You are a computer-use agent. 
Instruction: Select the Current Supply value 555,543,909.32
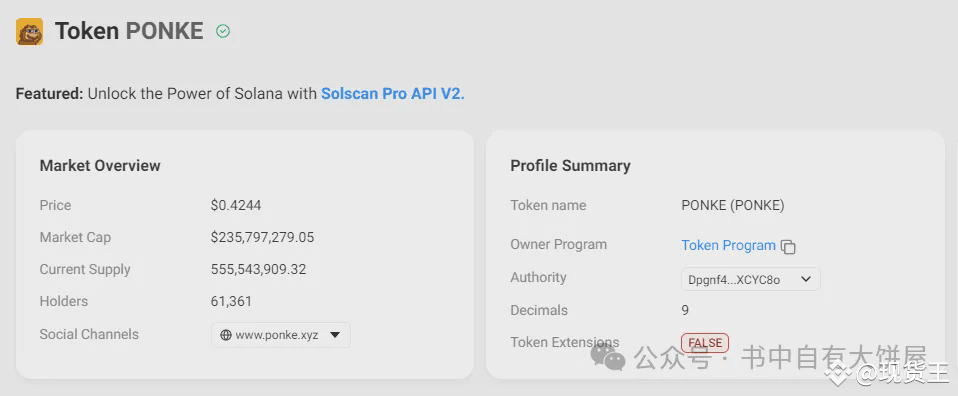coord(258,270)
